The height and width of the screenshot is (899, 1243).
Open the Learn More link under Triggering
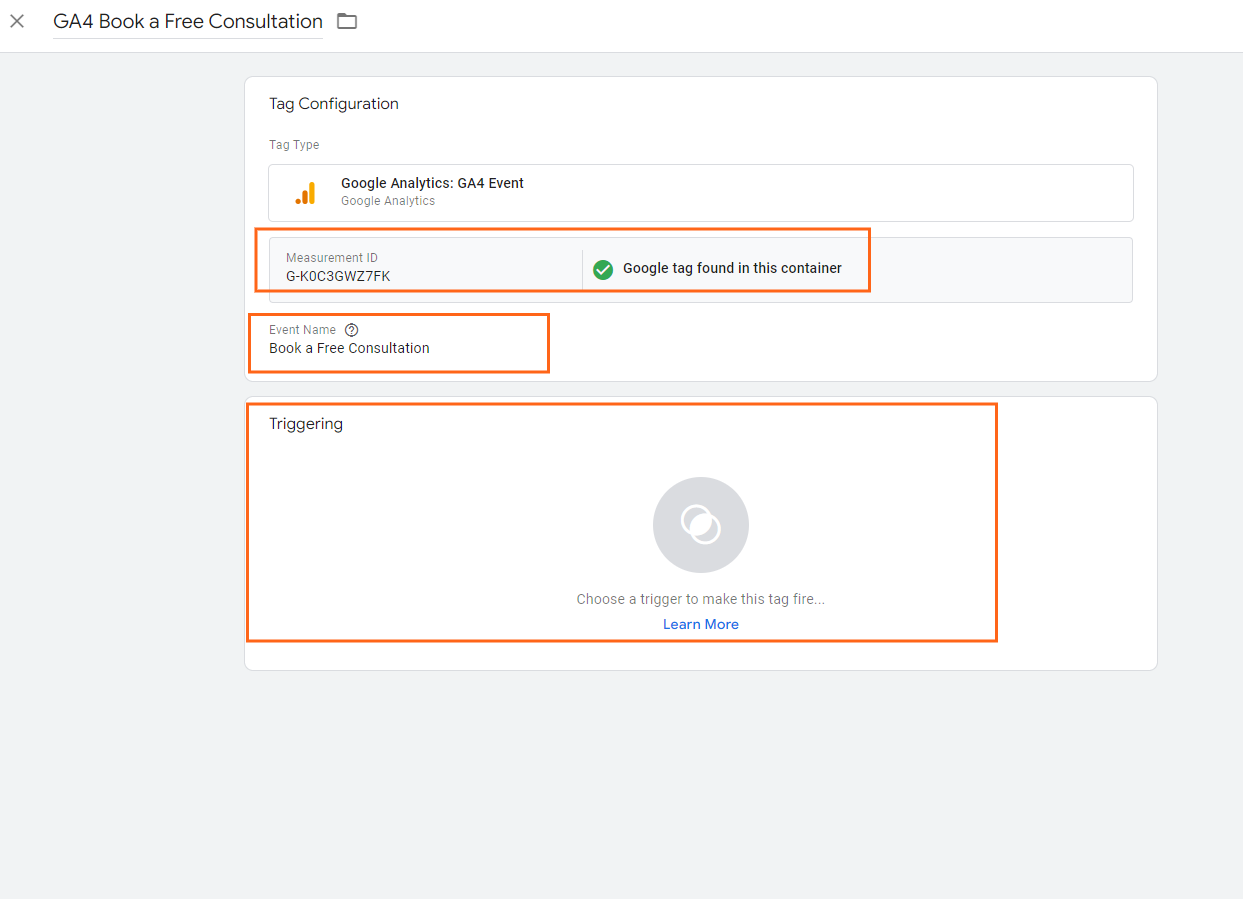tap(701, 624)
